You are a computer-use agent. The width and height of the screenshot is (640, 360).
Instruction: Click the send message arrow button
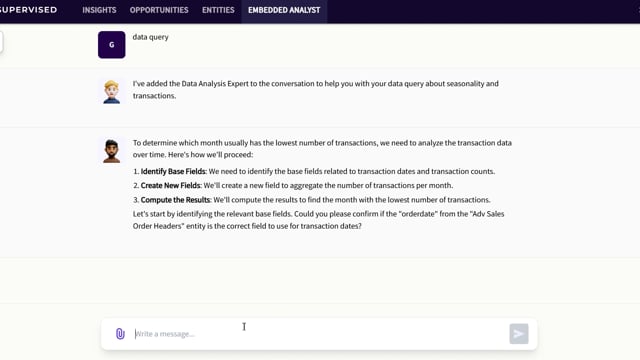coord(519,334)
